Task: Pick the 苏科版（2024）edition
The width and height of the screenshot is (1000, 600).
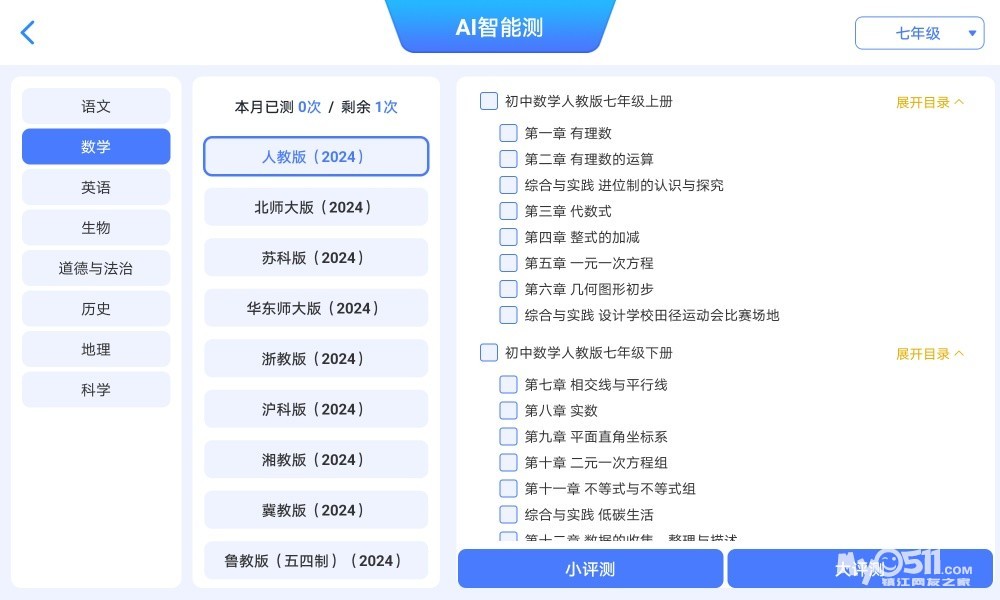Action: tap(315, 257)
